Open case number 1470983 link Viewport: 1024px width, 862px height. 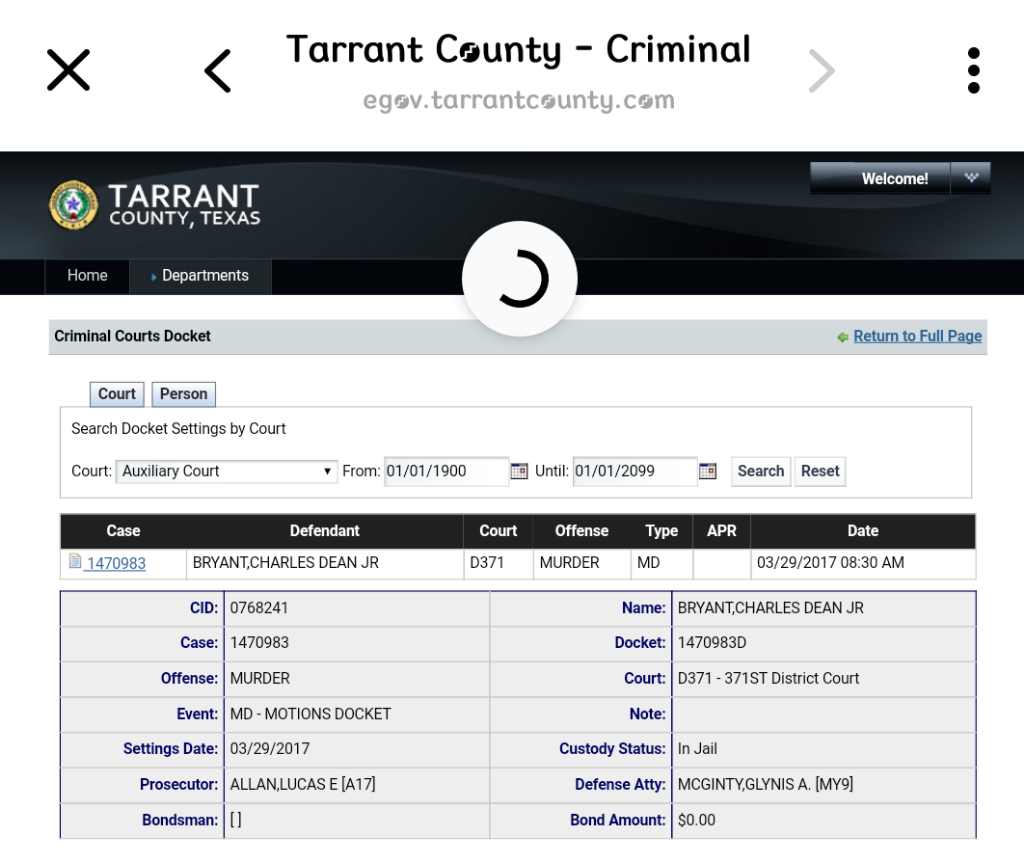[116, 563]
